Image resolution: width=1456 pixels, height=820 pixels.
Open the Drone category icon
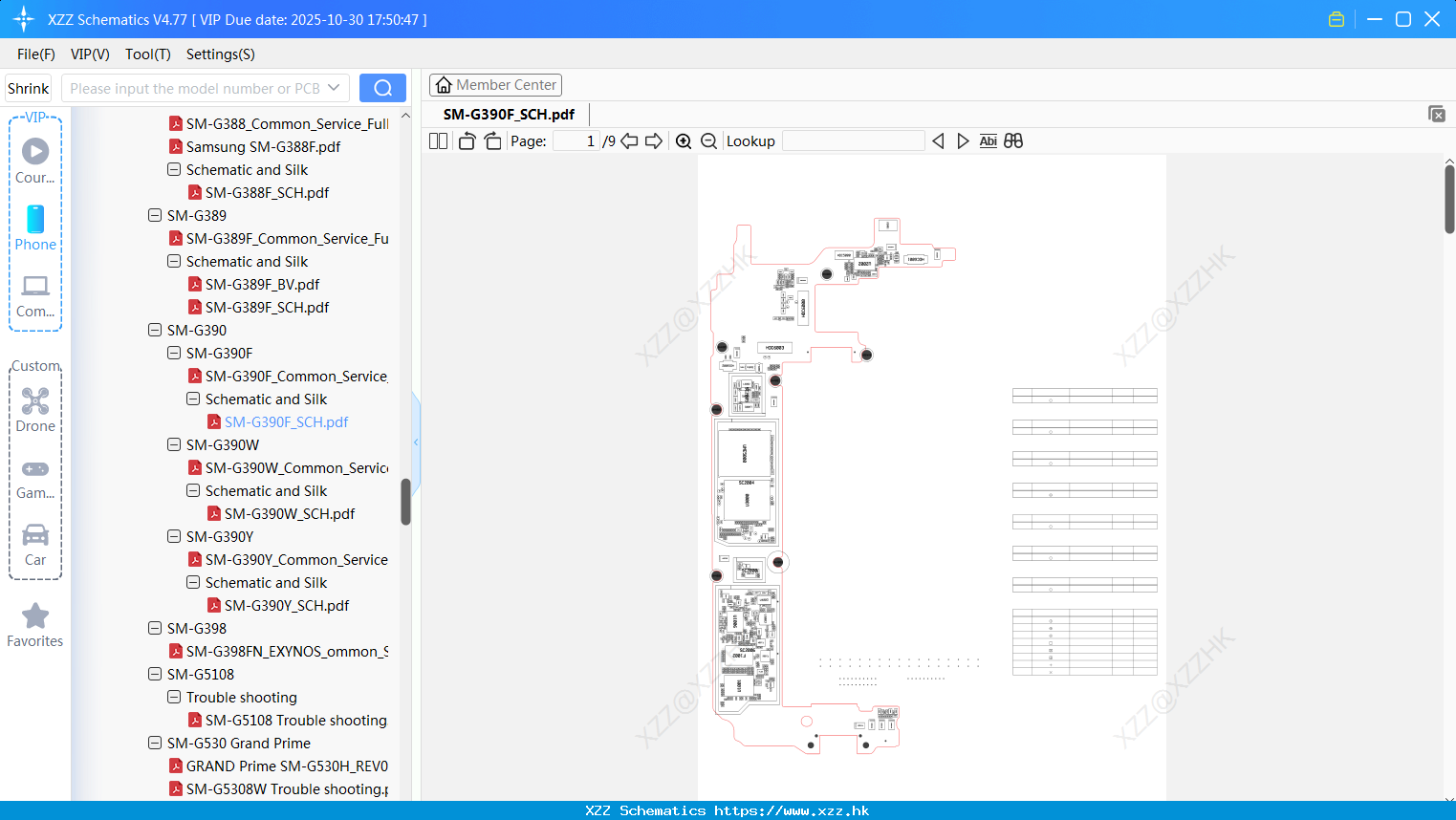pos(35,400)
